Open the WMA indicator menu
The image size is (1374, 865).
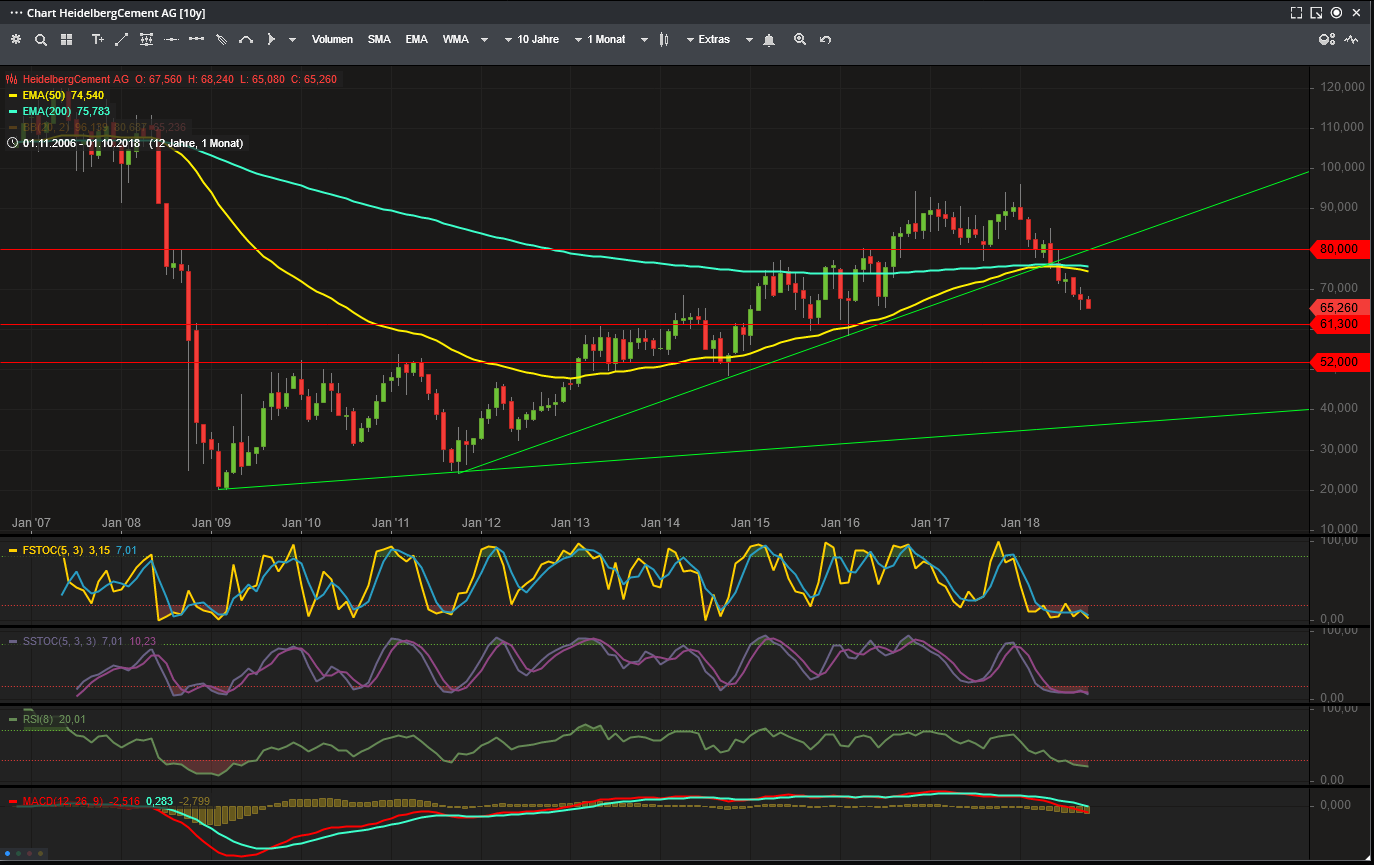coord(455,39)
